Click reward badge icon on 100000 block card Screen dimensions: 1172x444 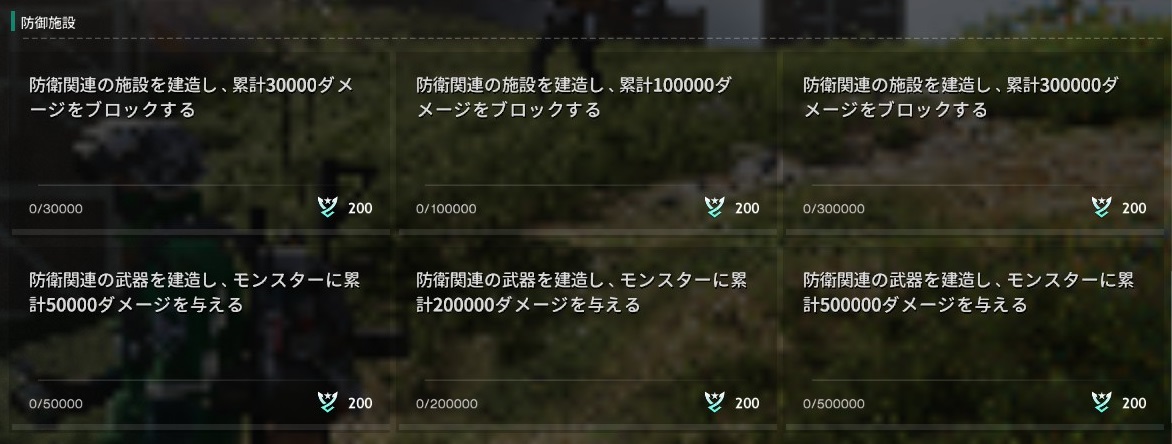715,207
